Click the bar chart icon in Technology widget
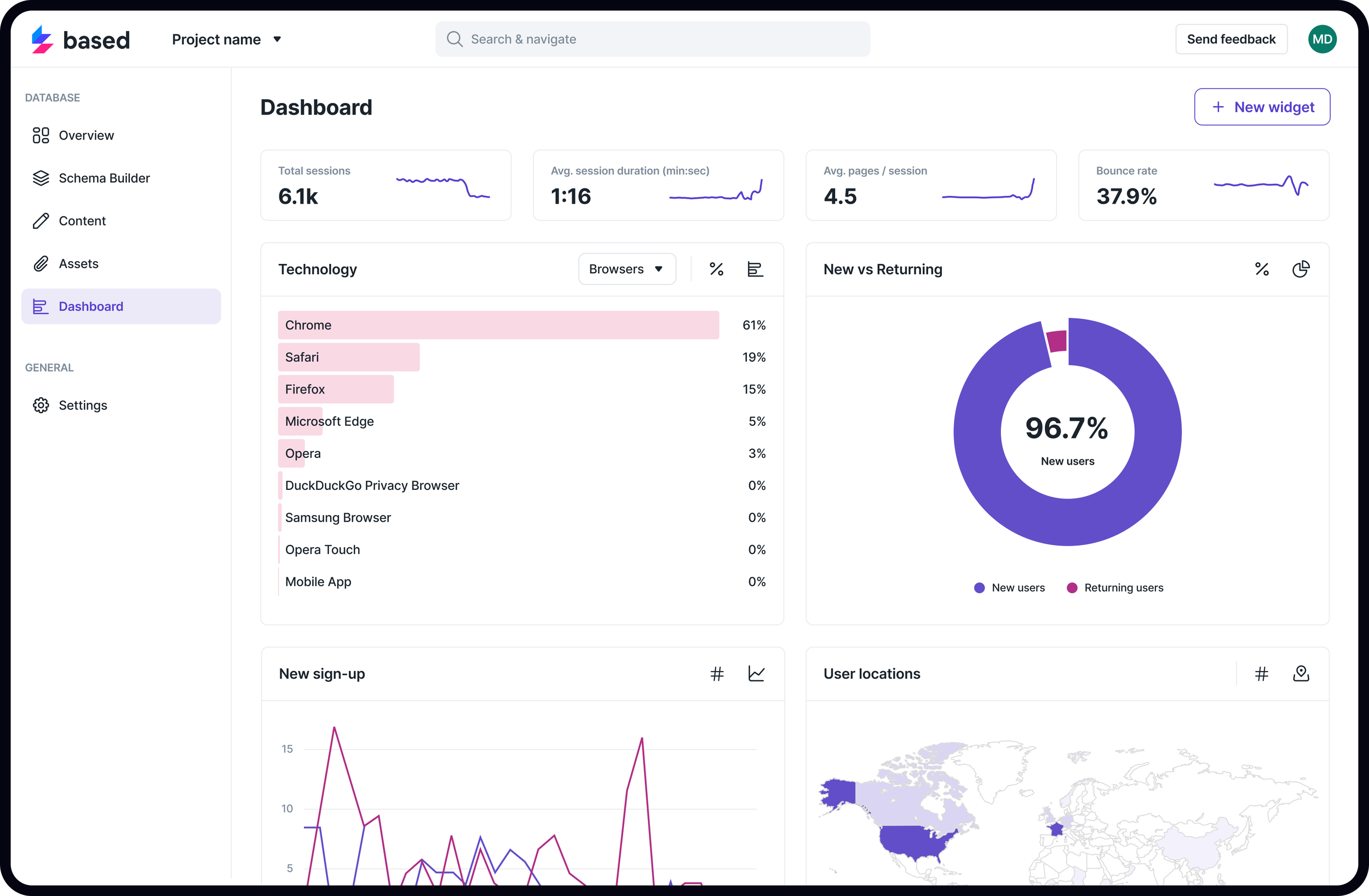1369x896 pixels. coord(755,269)
